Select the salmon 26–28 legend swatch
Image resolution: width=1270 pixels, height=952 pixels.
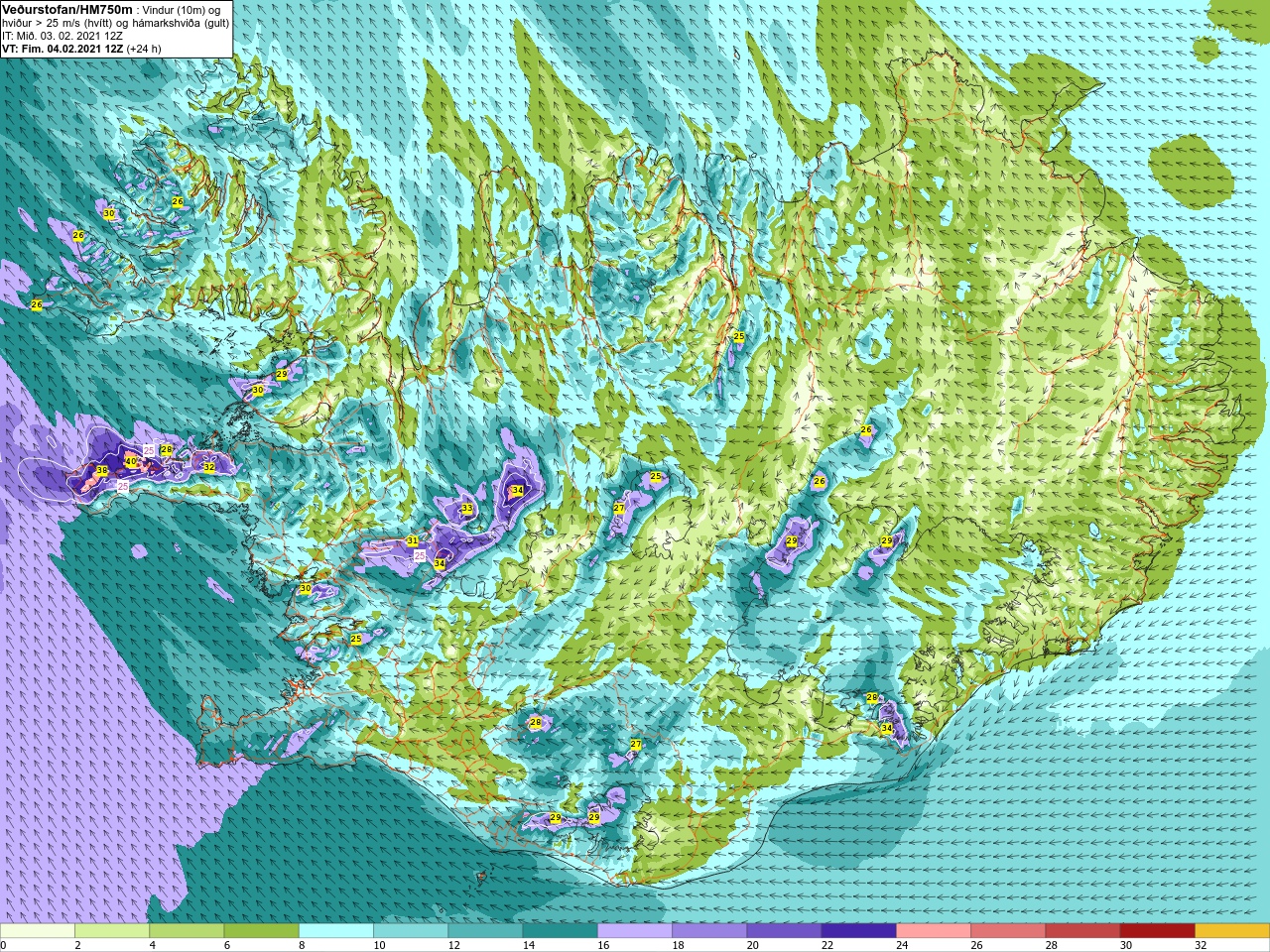pyautogui.click(x=1008, y=931)
